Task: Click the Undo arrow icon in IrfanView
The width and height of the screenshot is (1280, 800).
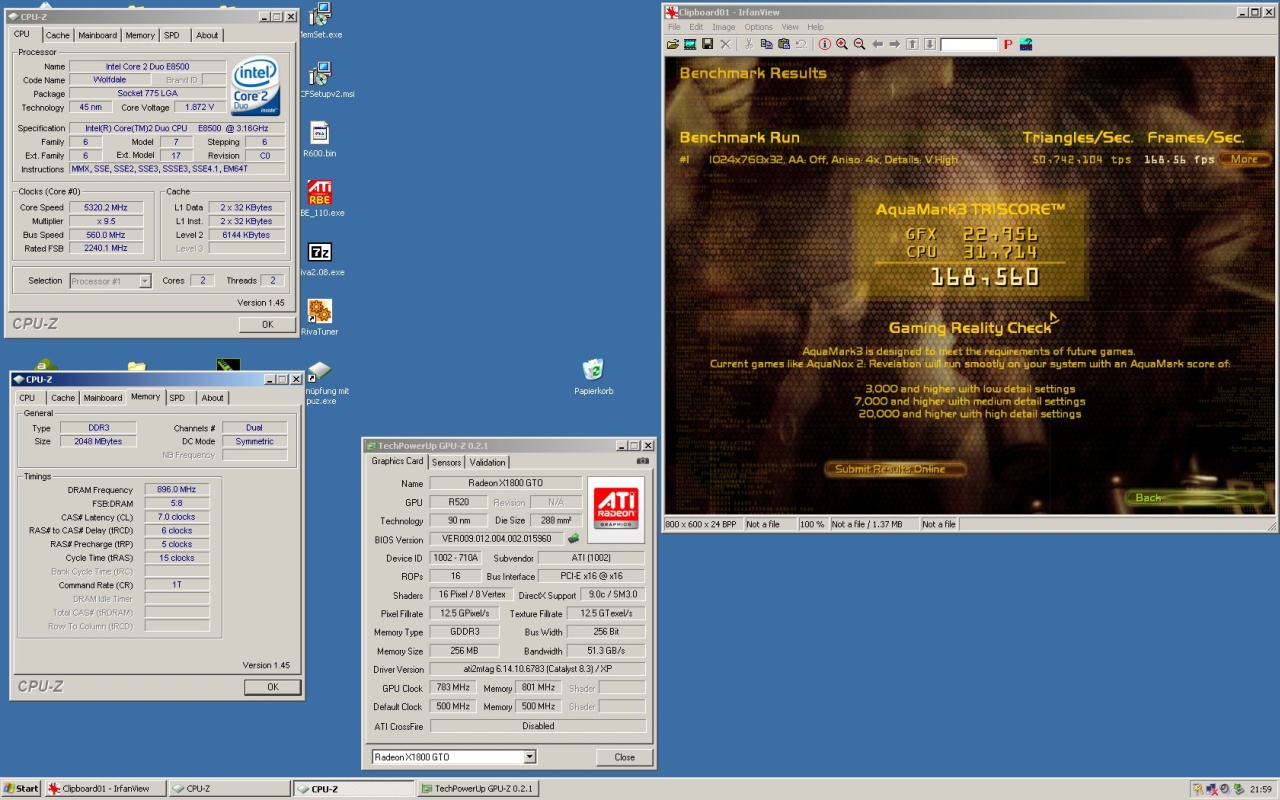Action: coord(801,44)
